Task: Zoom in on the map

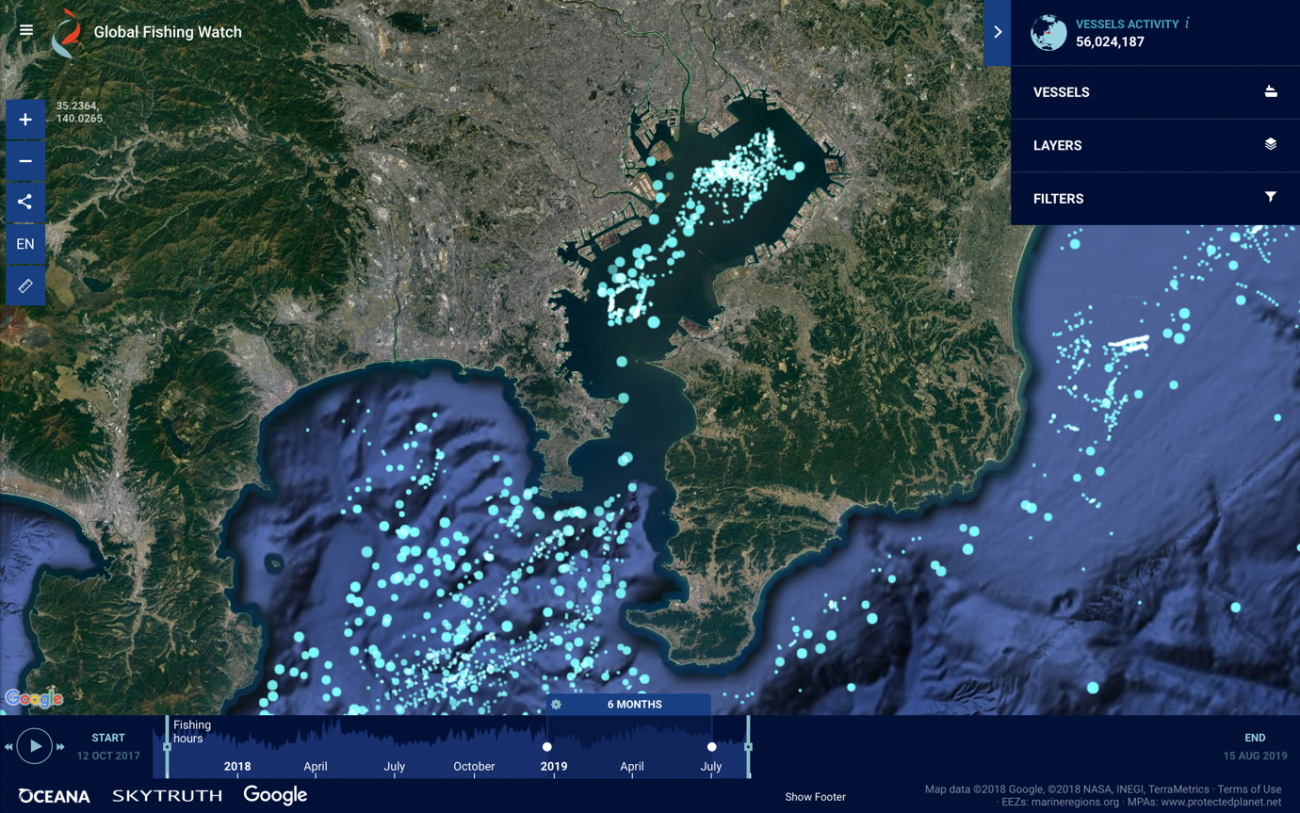Action: tap(25, 120)
